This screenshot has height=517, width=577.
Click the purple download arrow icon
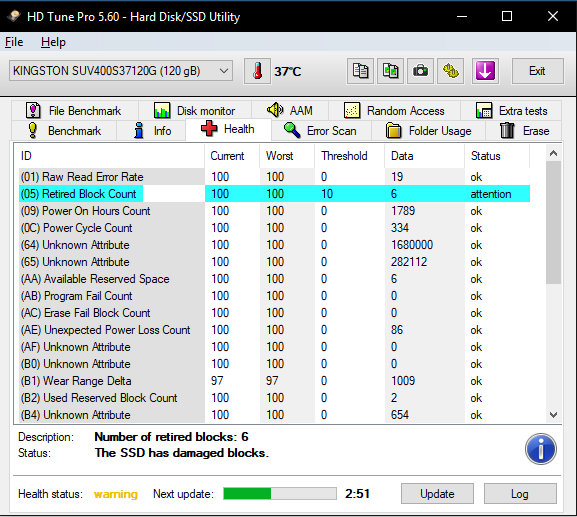485,71
